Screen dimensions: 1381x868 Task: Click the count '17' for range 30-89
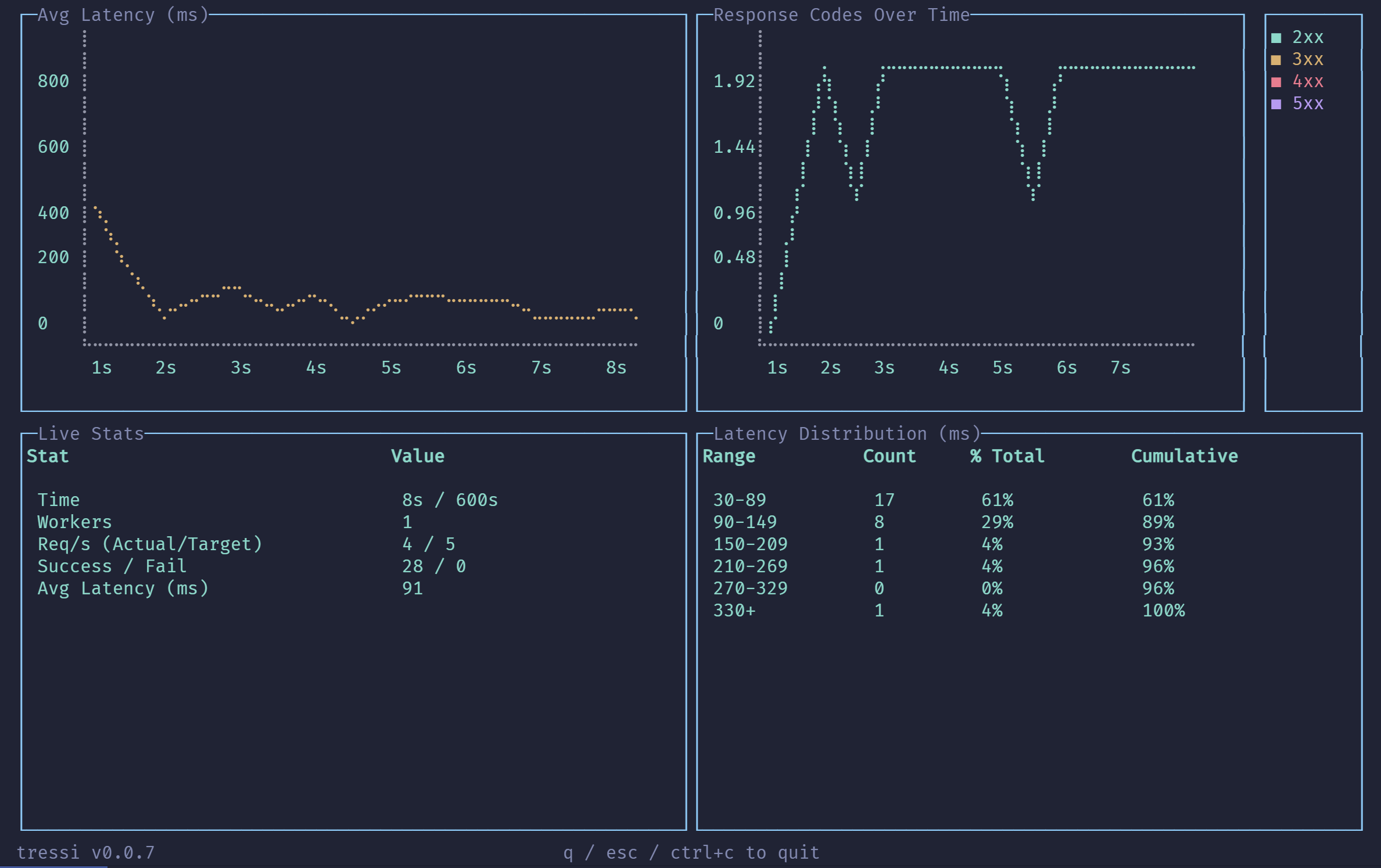coord(885,500)
